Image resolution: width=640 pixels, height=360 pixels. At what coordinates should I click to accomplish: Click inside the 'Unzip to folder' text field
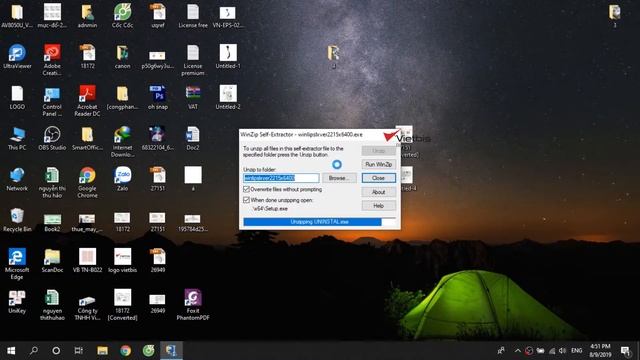click(x=281, y=178)
